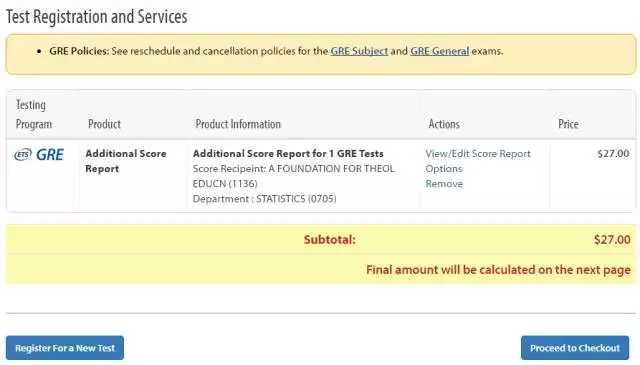Viewport: 640px width, 365px height.
Task: Click the Test Registration and Services heading
Action: tap(97, 17)
